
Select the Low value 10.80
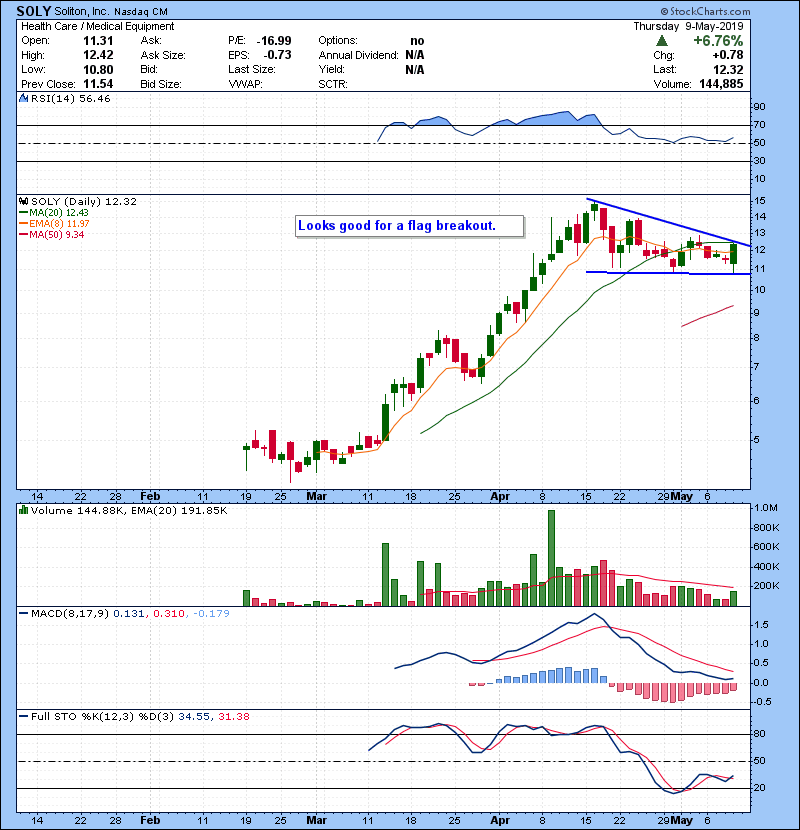pos(98,69)
